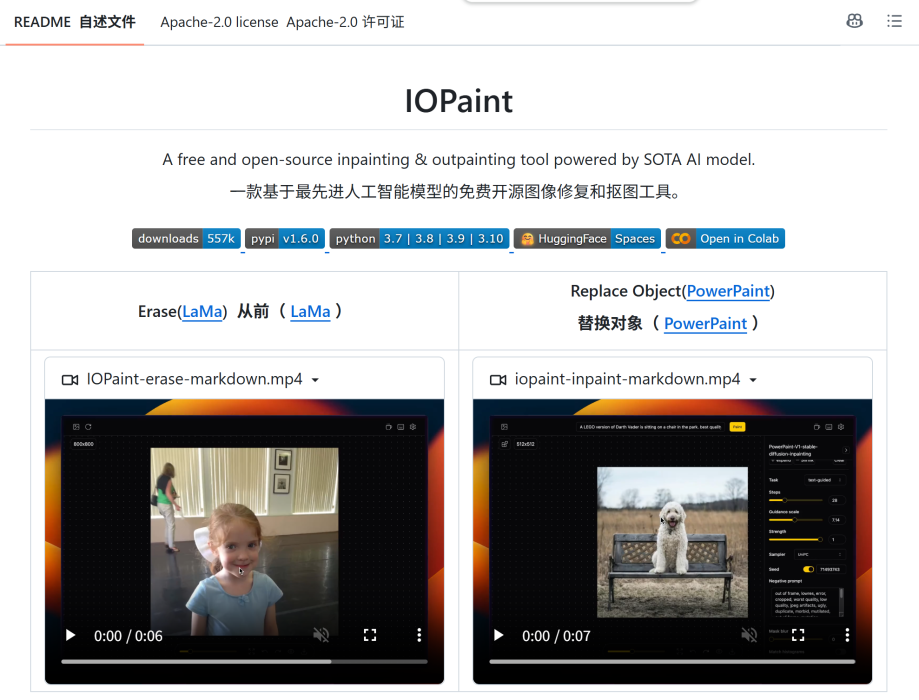
Task: Open the Copilot icon in README header
Action: point(854,22)
